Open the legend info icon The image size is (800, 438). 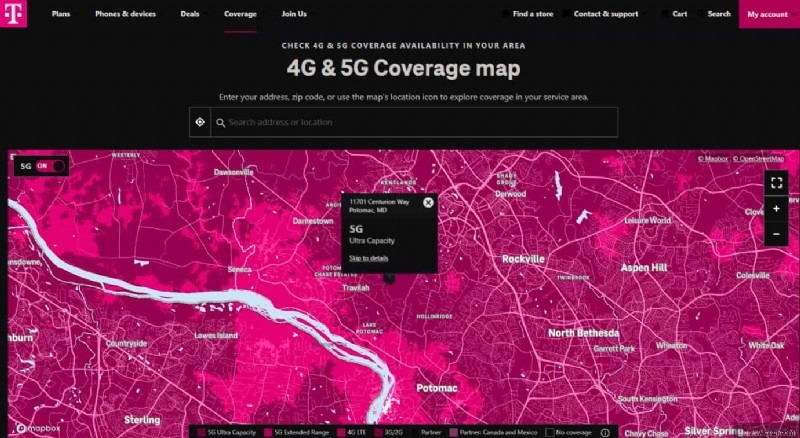tap(605, 432)
